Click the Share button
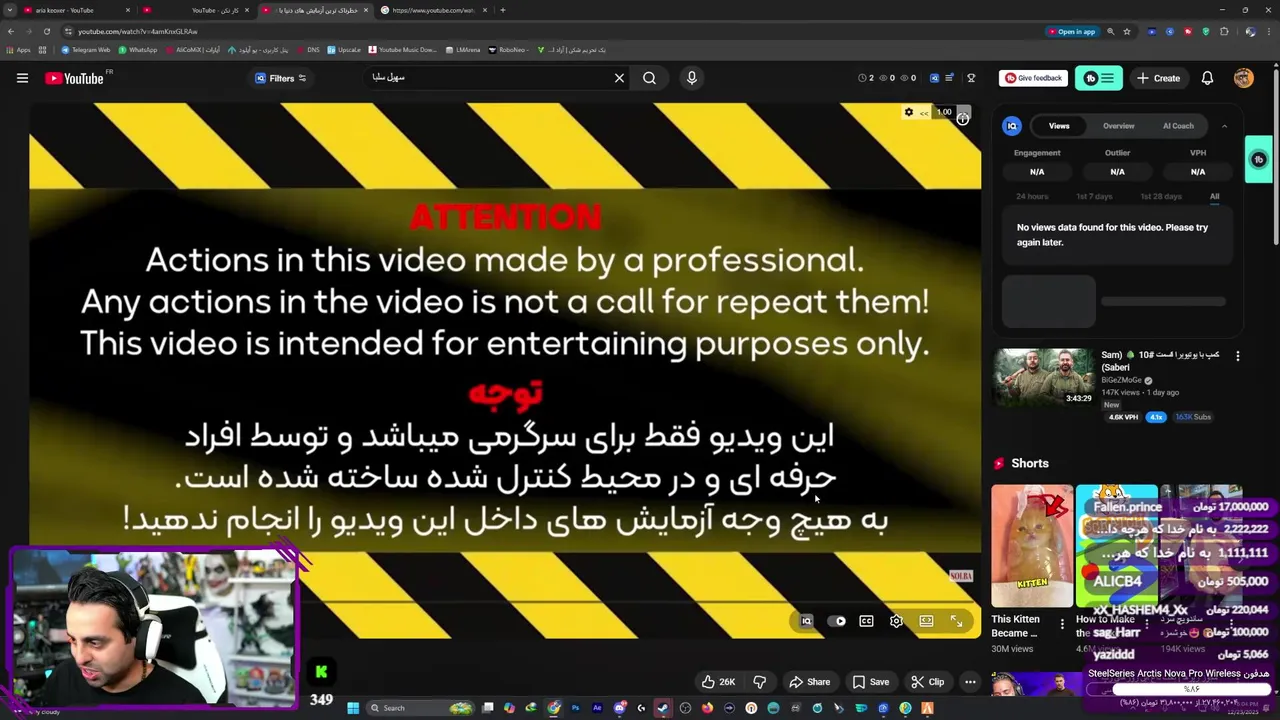The width and height of the screenshot is (1280, 720). click(x=809, y=682)
